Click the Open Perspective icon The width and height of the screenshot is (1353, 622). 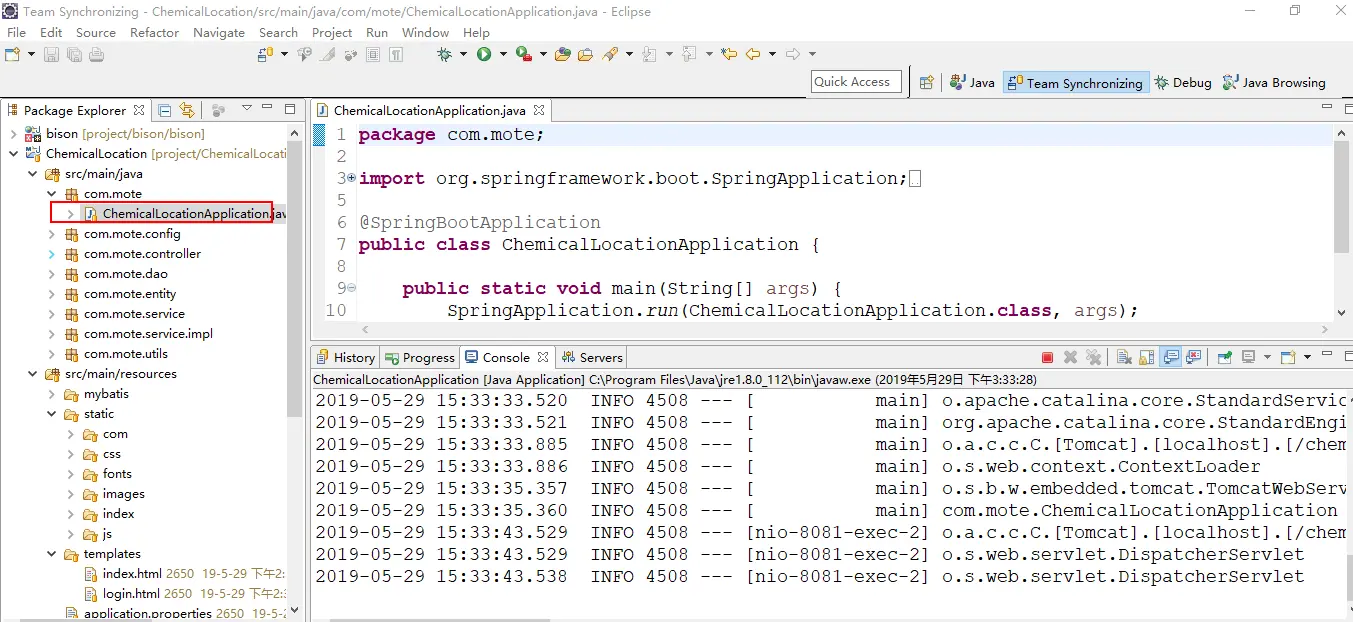[x=927, y=83]
